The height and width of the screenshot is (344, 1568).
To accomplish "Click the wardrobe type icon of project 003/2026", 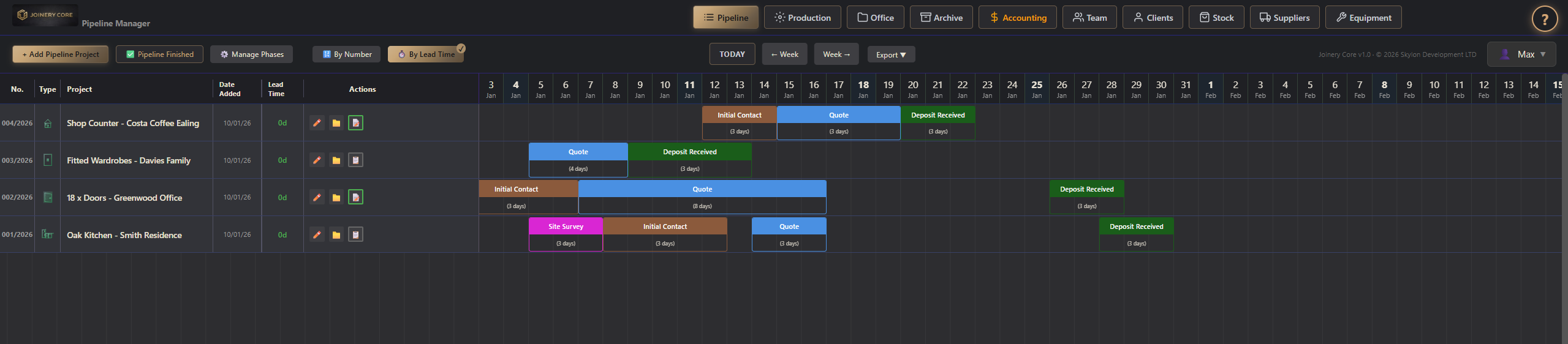I will (48, 160).
